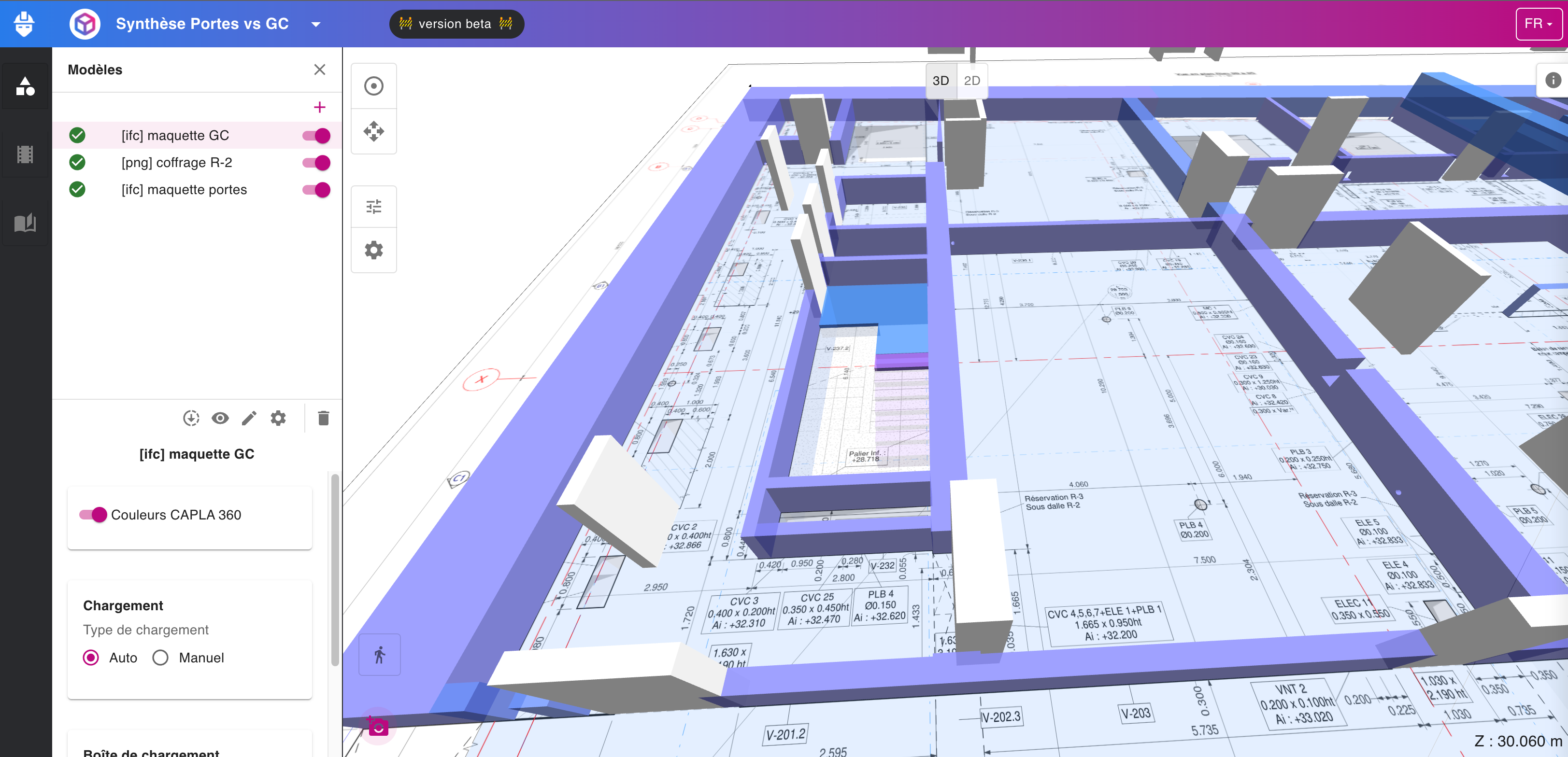Select the [ifc] maquette GC row
The image size is (1568, 757).
(197, 135)
